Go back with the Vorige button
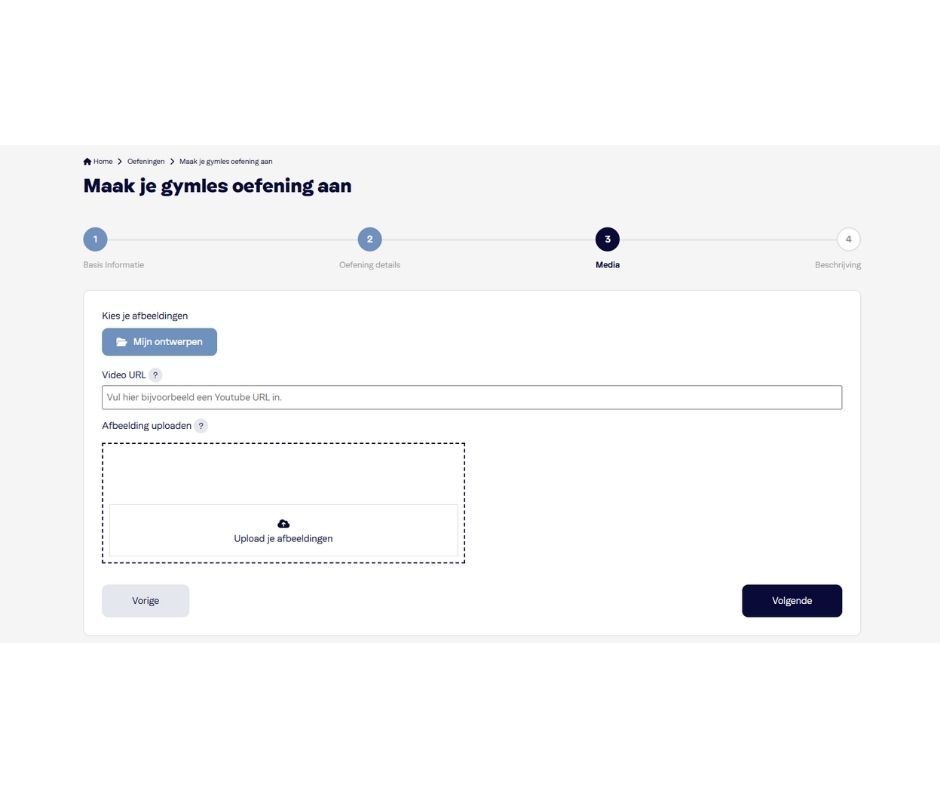Image resolution: width=940 pixels, height=788 pixels. coord(146,601)
